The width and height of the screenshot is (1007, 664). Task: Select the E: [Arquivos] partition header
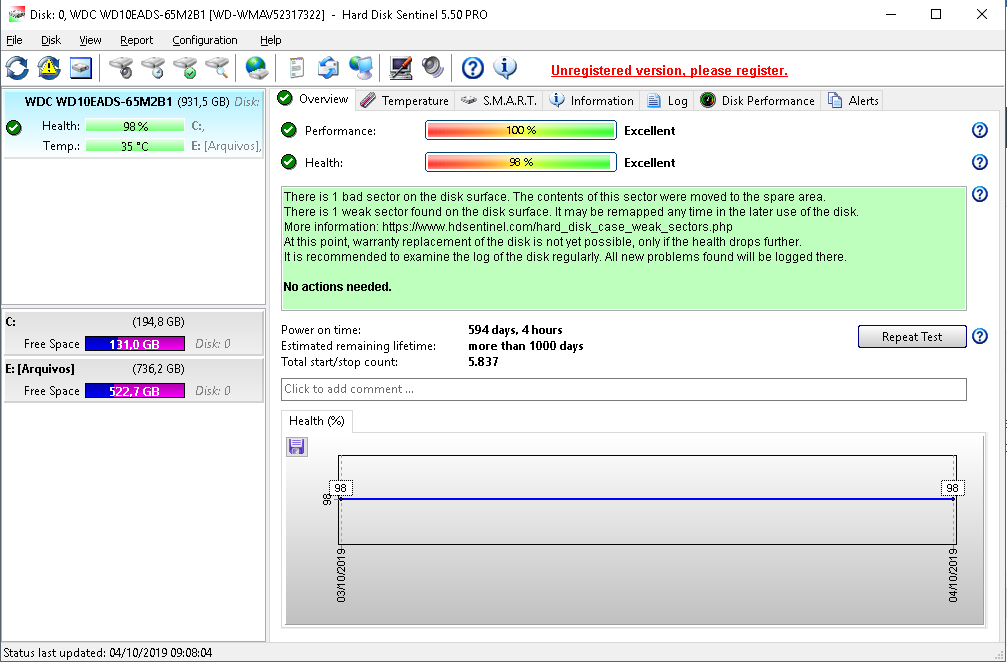tap(134, 369)
